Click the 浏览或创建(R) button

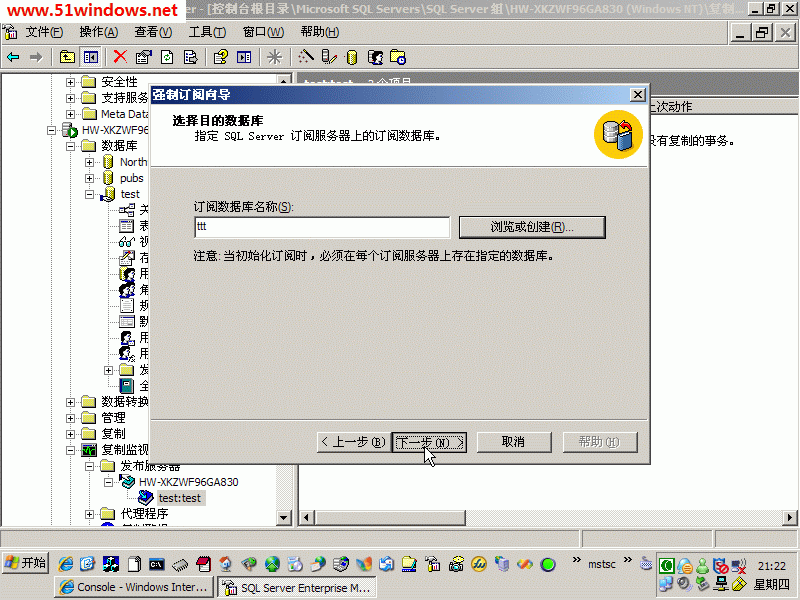pyautogui.click(x=532, y=227)
